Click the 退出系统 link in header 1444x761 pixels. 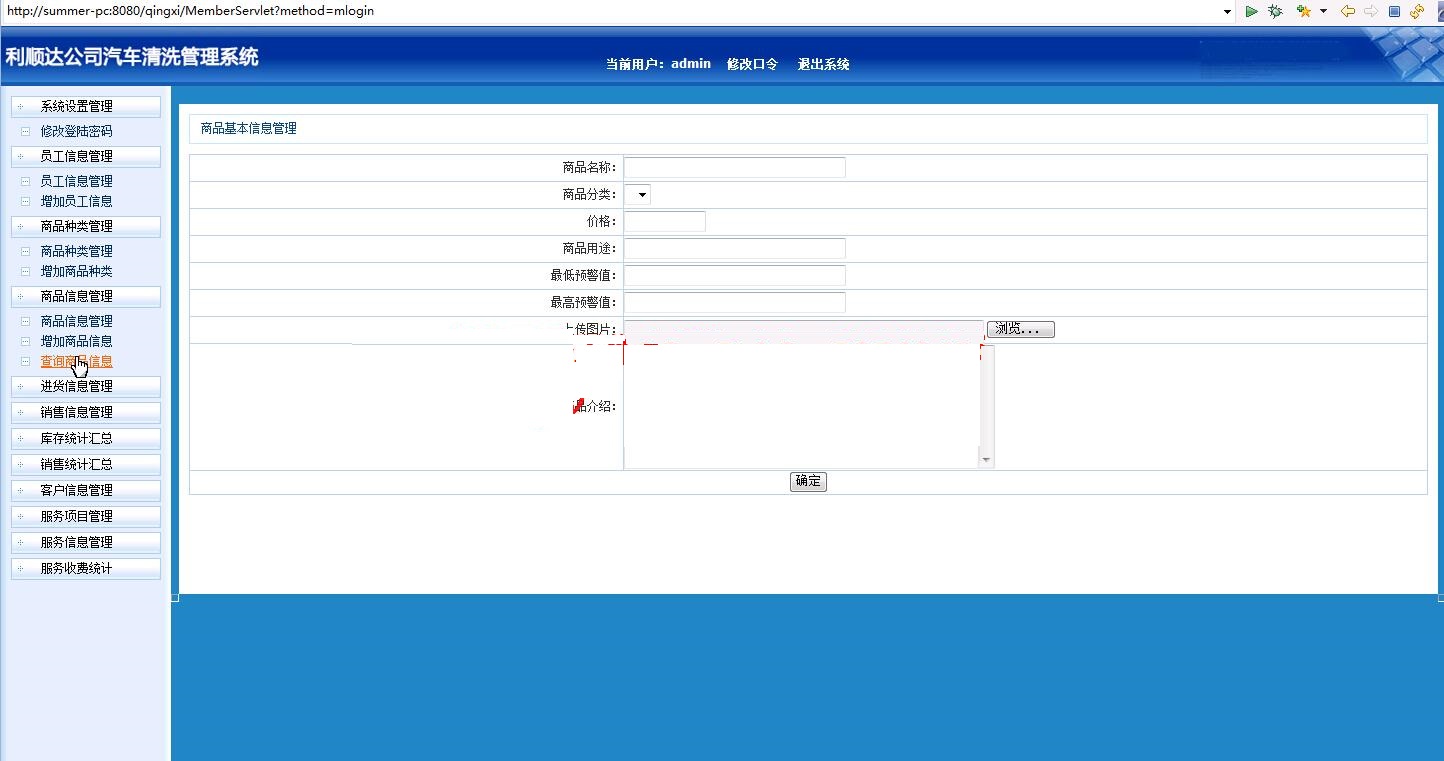(x=823, y=64)
